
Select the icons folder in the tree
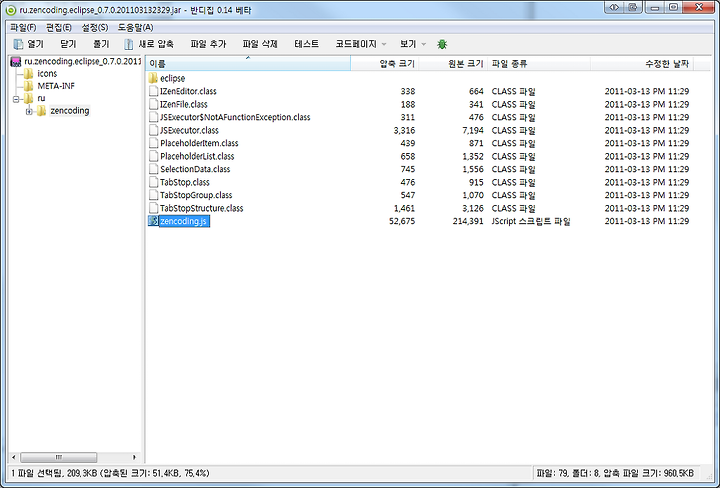coord(47,73)
